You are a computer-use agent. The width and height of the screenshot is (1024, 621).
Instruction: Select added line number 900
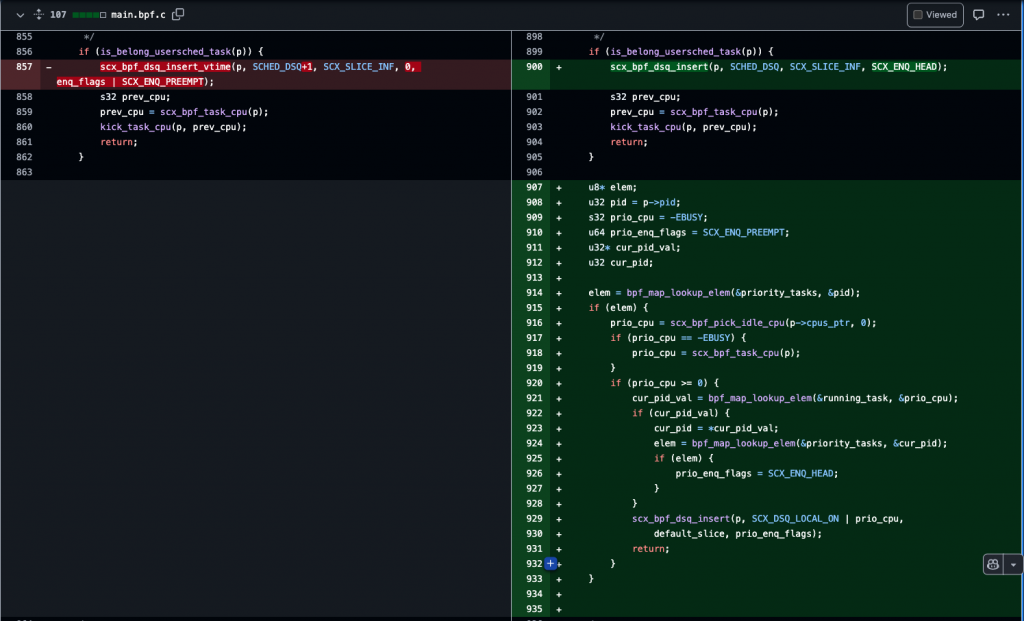(535, 66)
